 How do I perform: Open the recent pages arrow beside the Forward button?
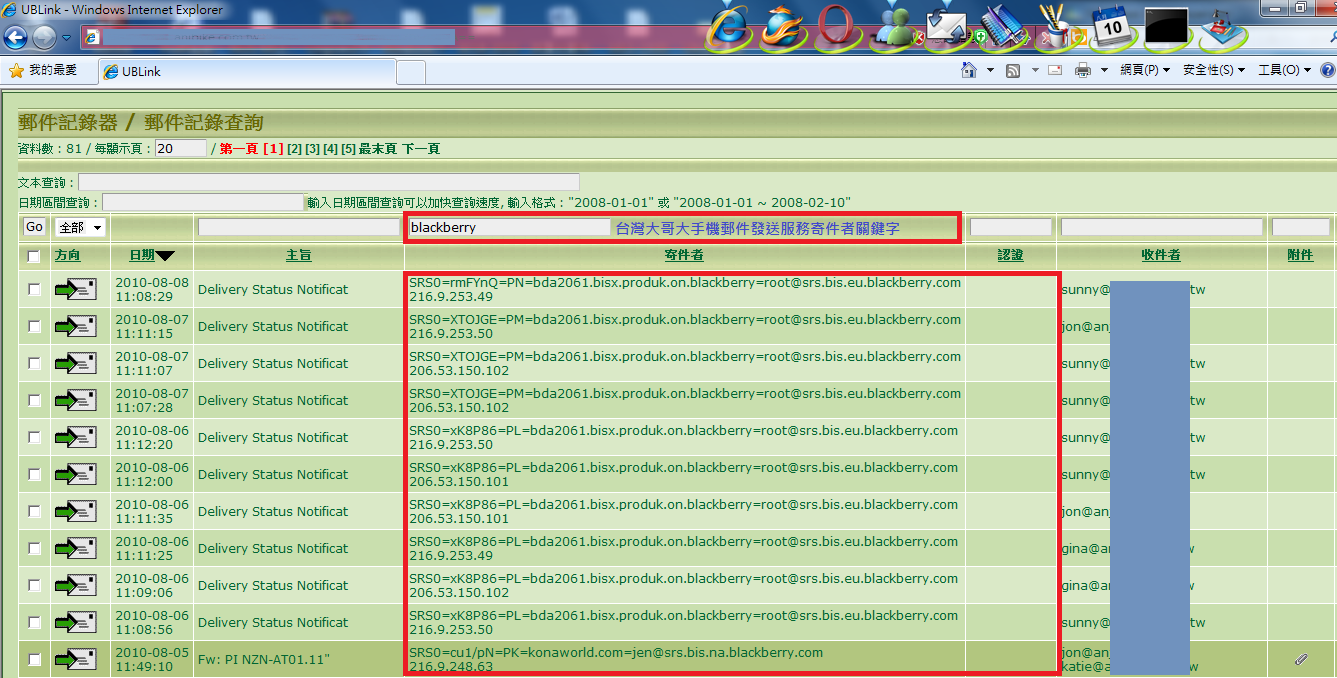[x=66, y=38]
